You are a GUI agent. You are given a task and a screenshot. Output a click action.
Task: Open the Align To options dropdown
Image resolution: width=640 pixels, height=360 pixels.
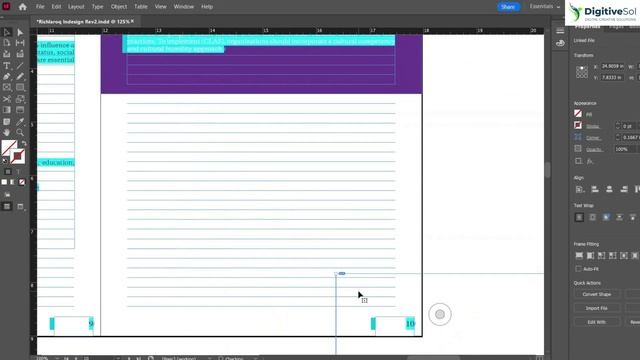click(x=579, y=189)
